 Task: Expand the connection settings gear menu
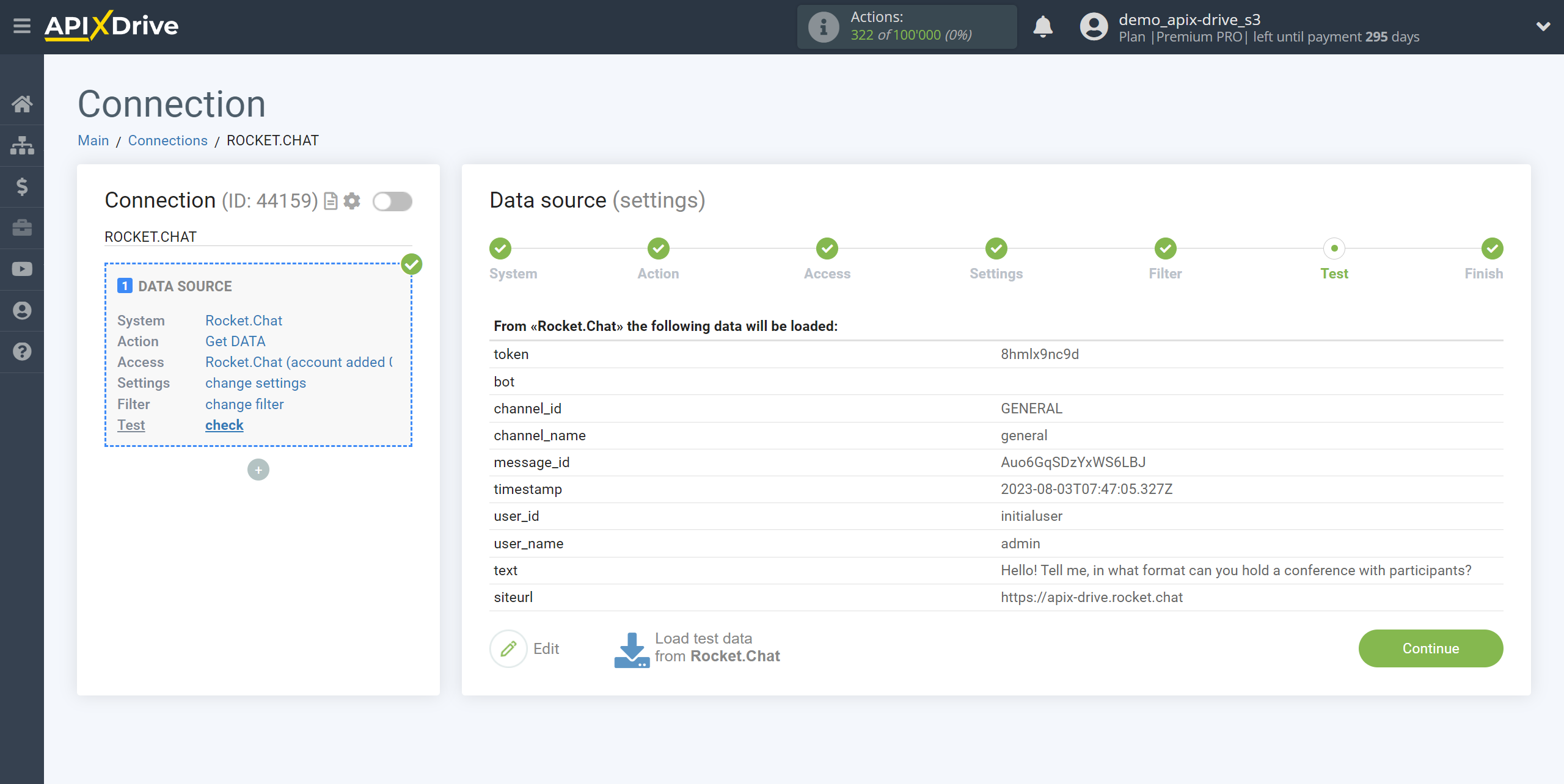pyautogui.click(x=353, y=200)
